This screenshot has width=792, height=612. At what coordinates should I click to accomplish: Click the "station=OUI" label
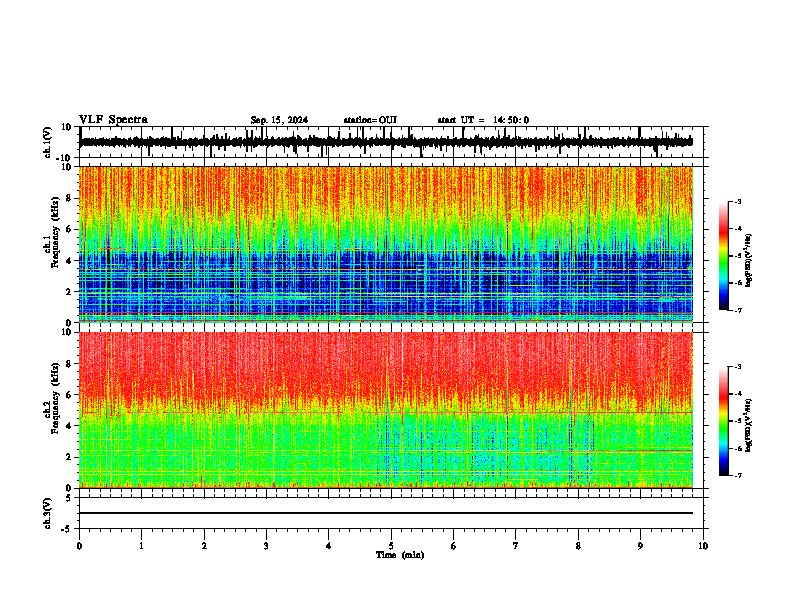[x=370, y=120]
